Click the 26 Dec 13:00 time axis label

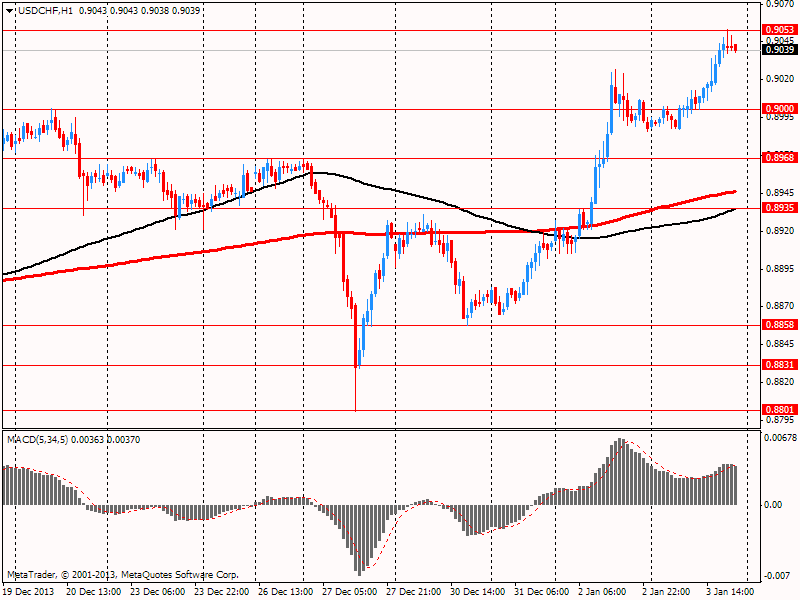coord(285,591)
